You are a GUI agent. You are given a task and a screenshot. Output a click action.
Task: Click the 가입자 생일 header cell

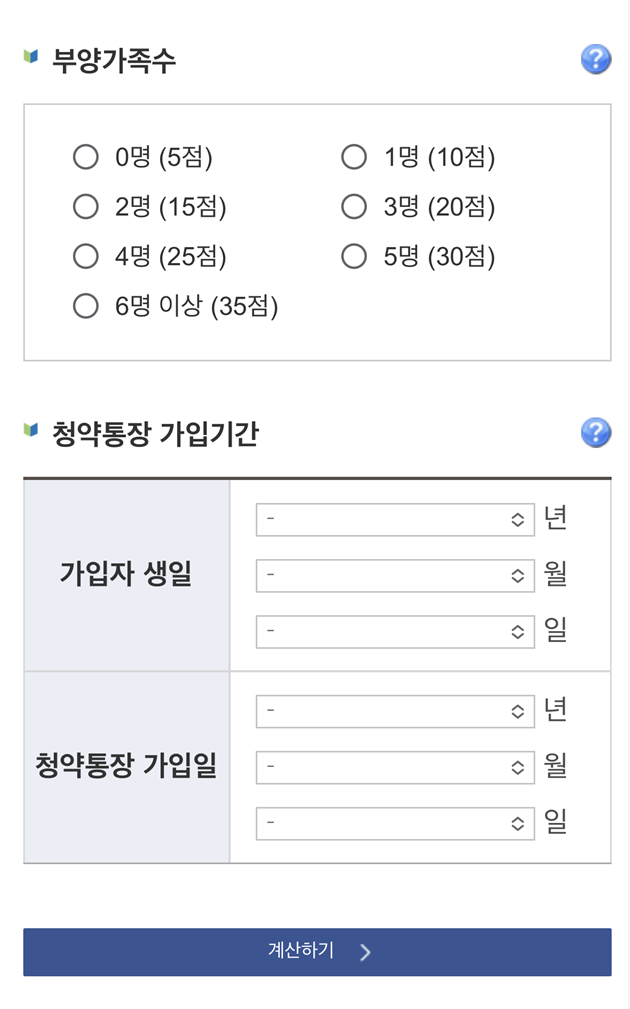[x=126, y=574]
